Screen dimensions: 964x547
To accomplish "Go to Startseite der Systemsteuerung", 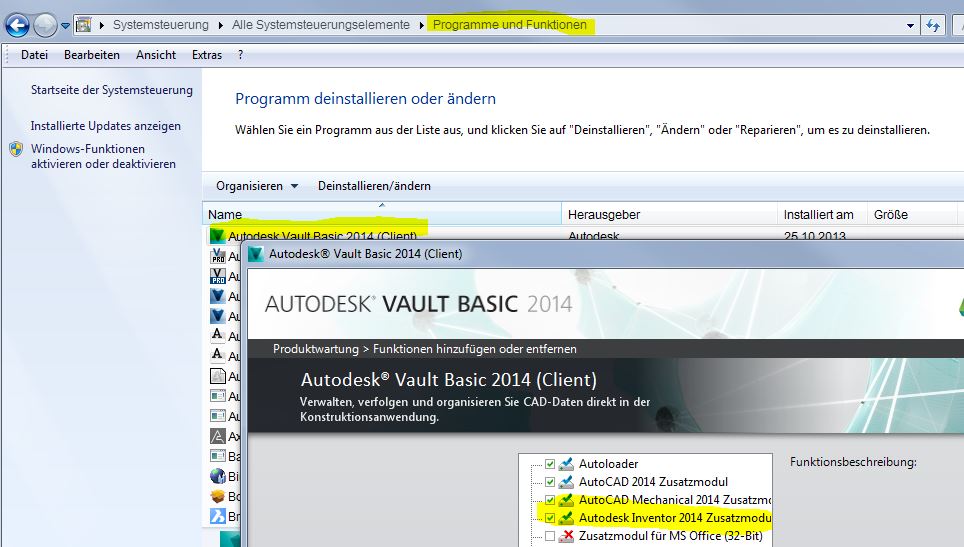I will (112, 90).
